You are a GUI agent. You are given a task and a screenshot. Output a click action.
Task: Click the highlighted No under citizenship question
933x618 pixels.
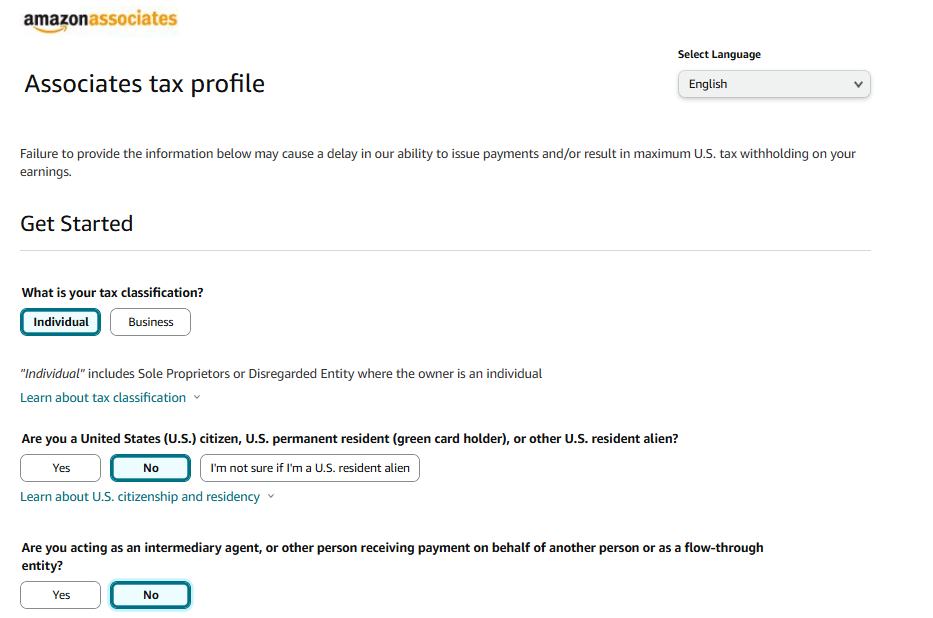tap(150, 467)
